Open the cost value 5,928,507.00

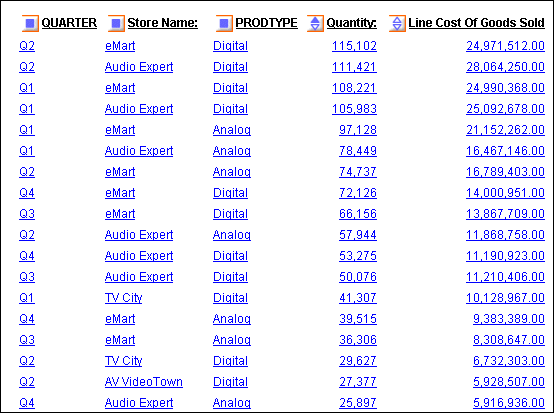point(509,382)
